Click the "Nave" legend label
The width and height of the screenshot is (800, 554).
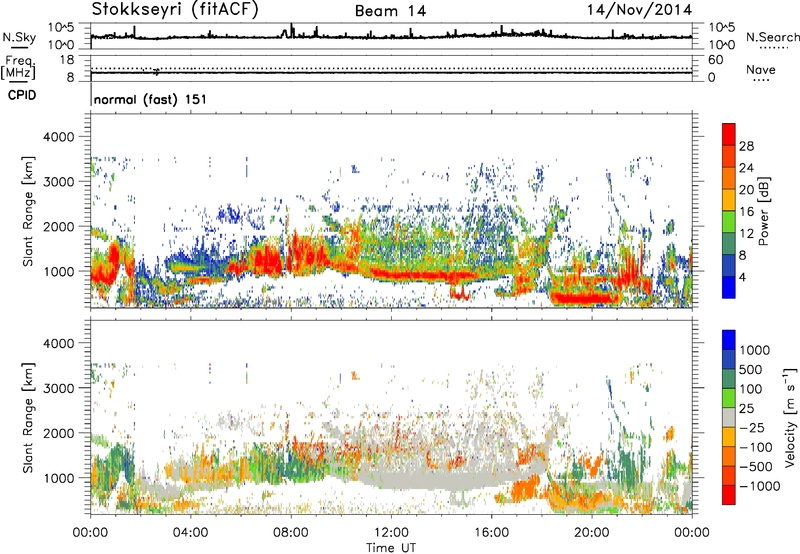[x=761, y=69]
